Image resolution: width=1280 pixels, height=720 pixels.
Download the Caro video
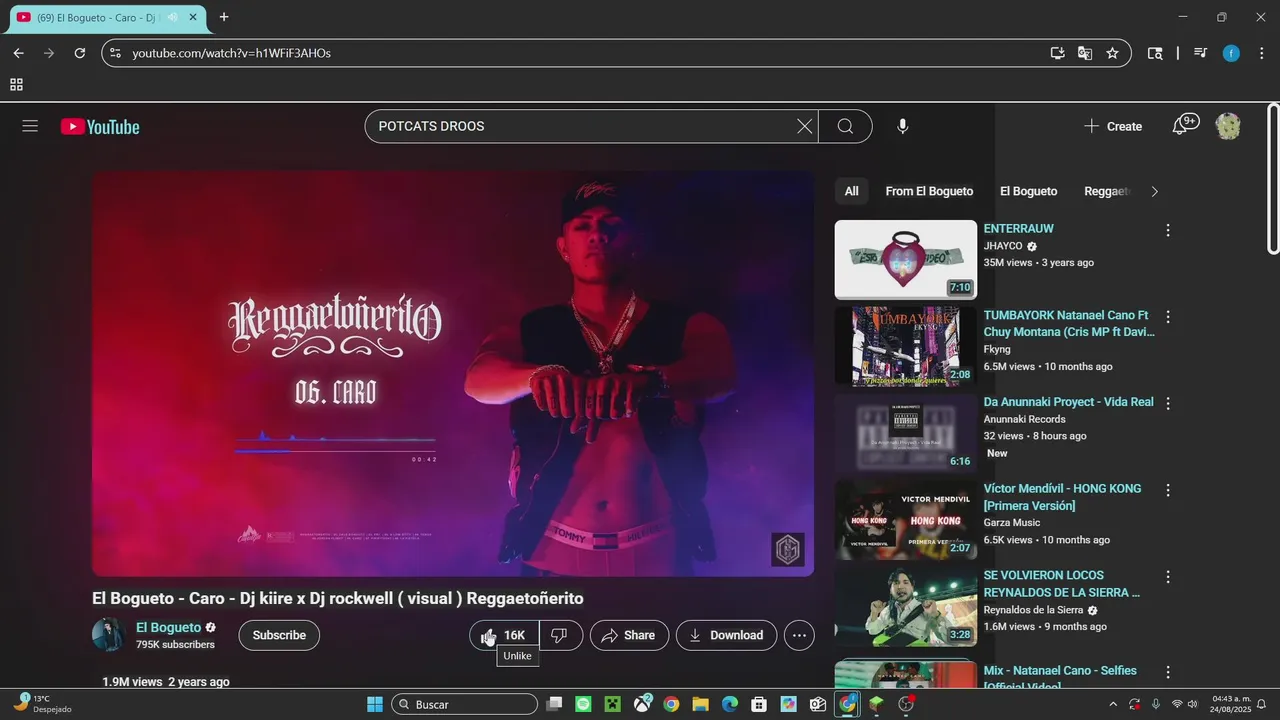tap(726, 635)
